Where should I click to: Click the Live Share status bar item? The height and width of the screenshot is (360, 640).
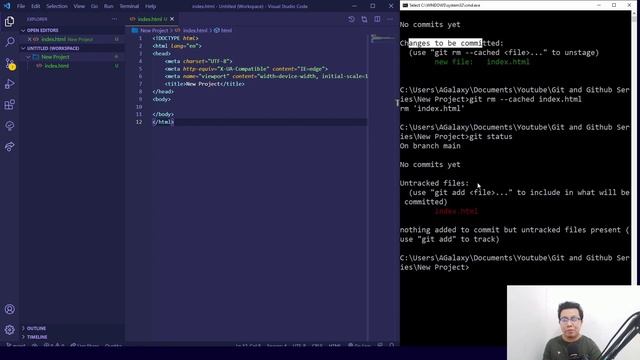point(84,345)
